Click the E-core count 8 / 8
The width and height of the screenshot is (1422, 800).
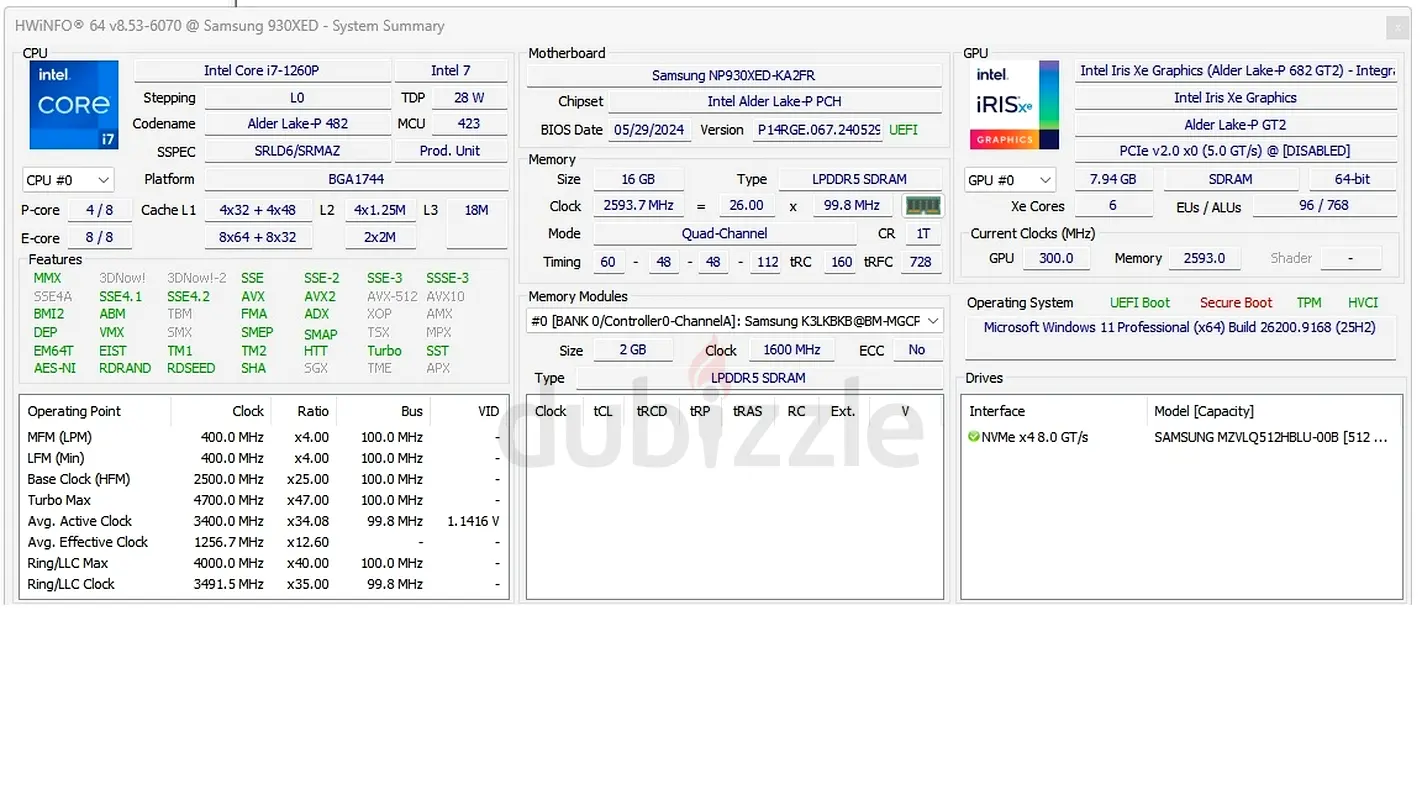(x=100, y=238)
